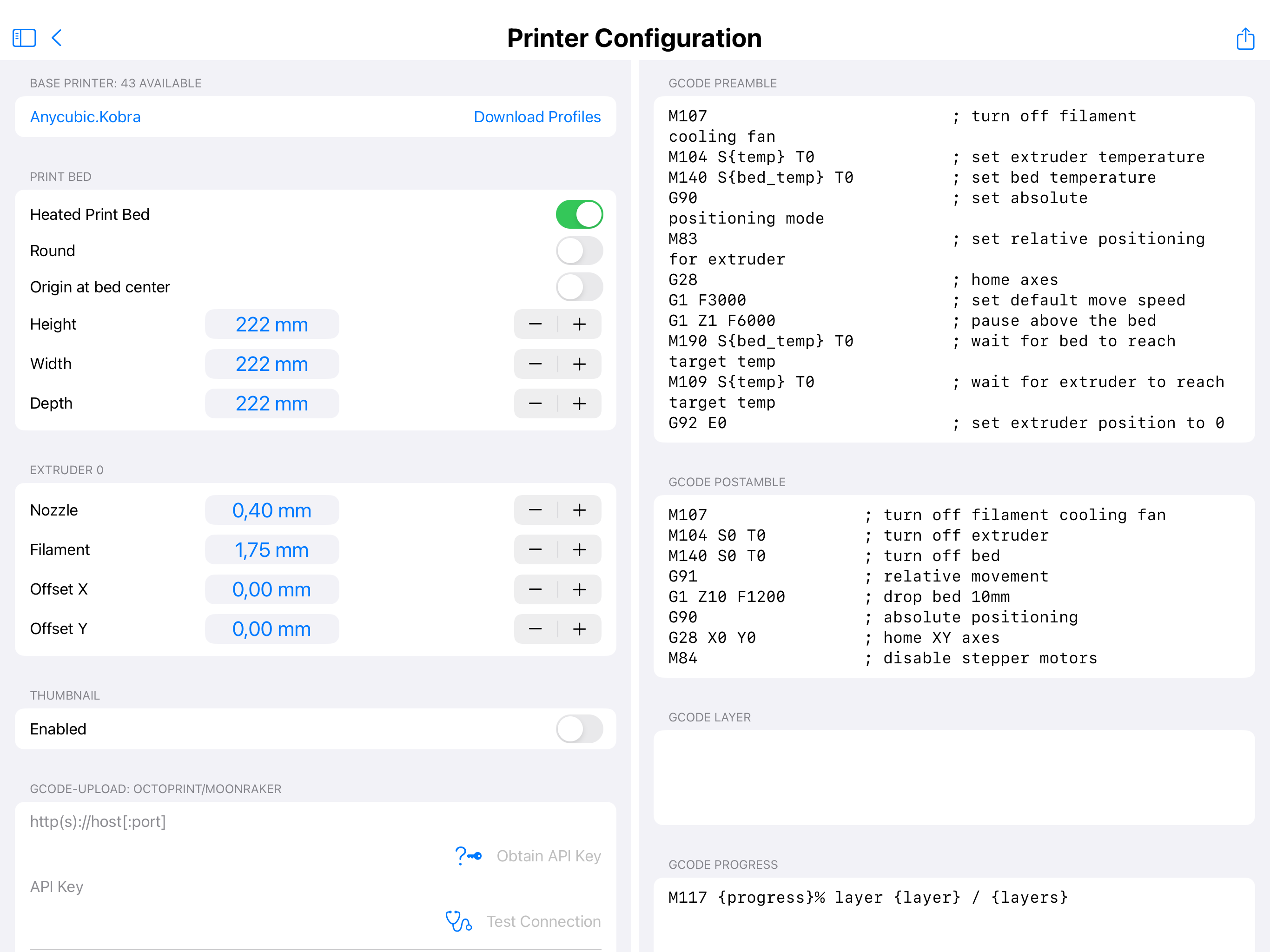Decrease Offset X value
Screen dimensions: 1270x952
535,589
